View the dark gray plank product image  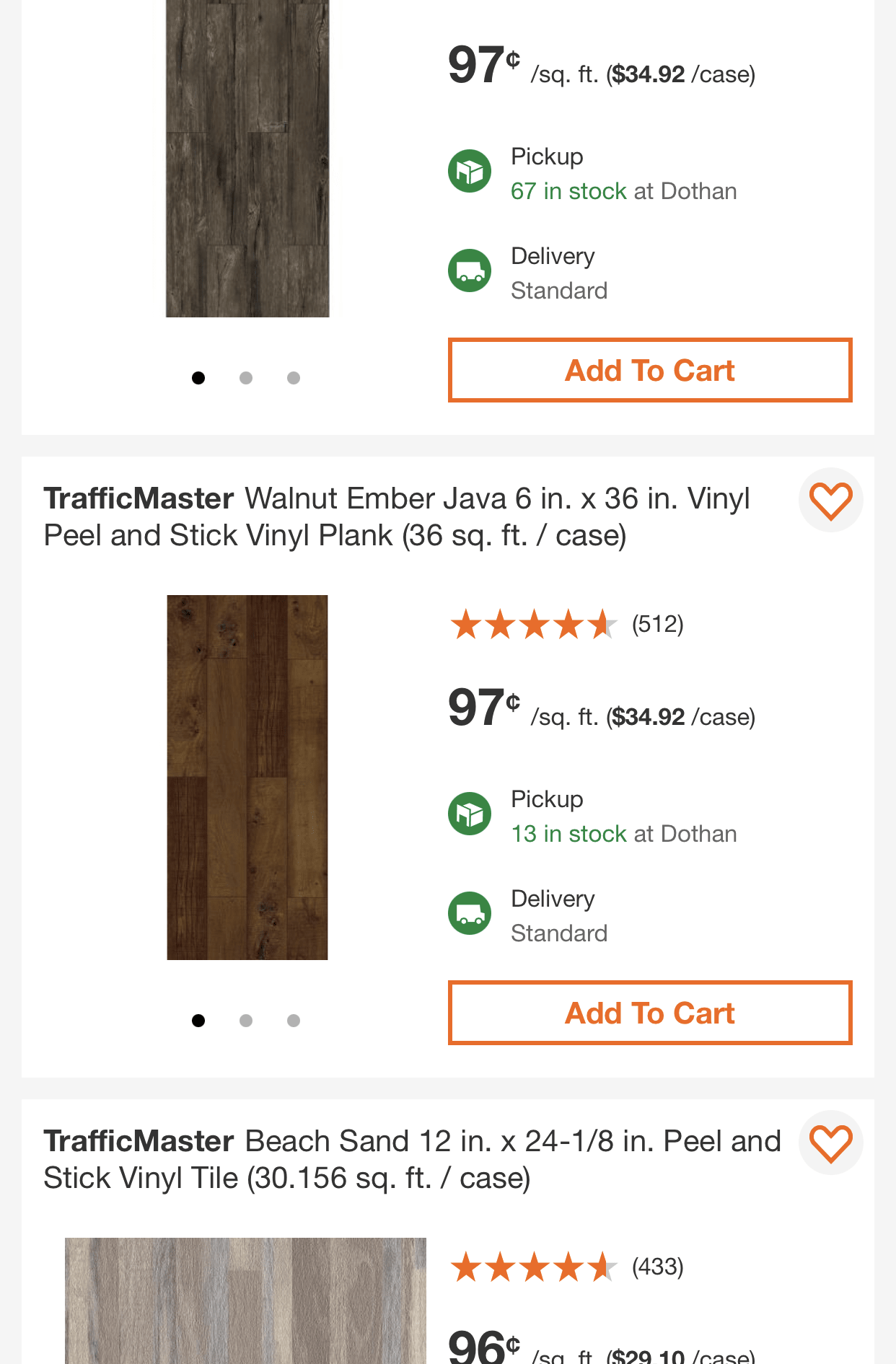click(247, 159)
